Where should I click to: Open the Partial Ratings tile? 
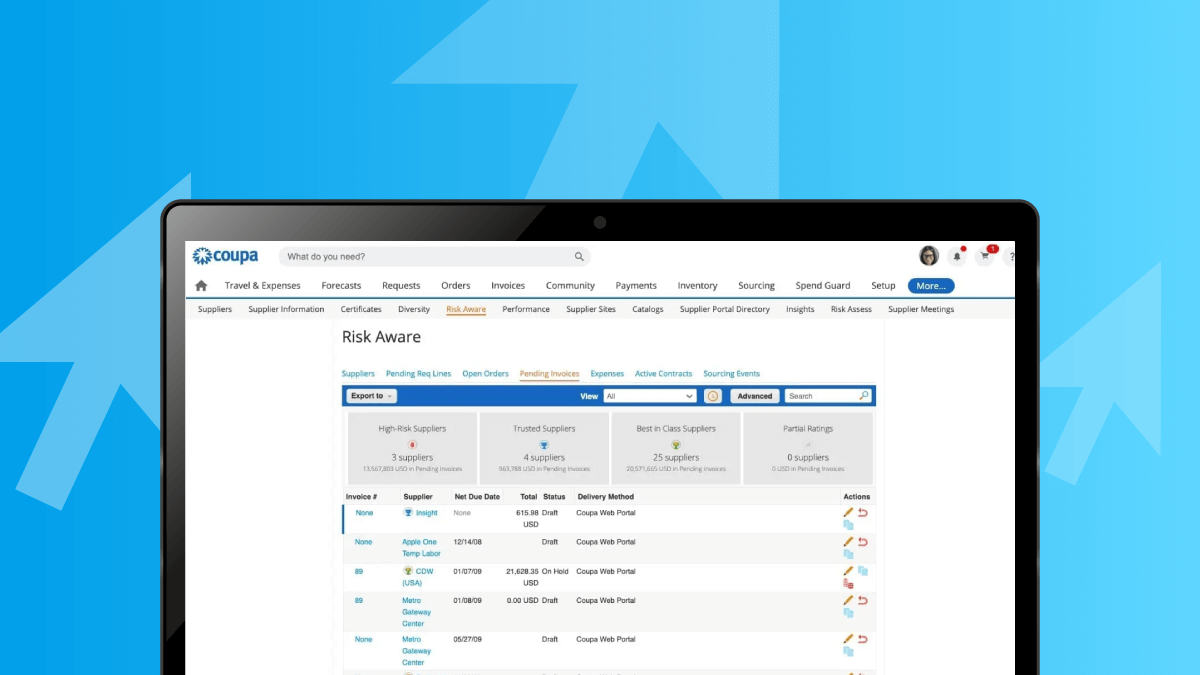[x=808, y=448]
